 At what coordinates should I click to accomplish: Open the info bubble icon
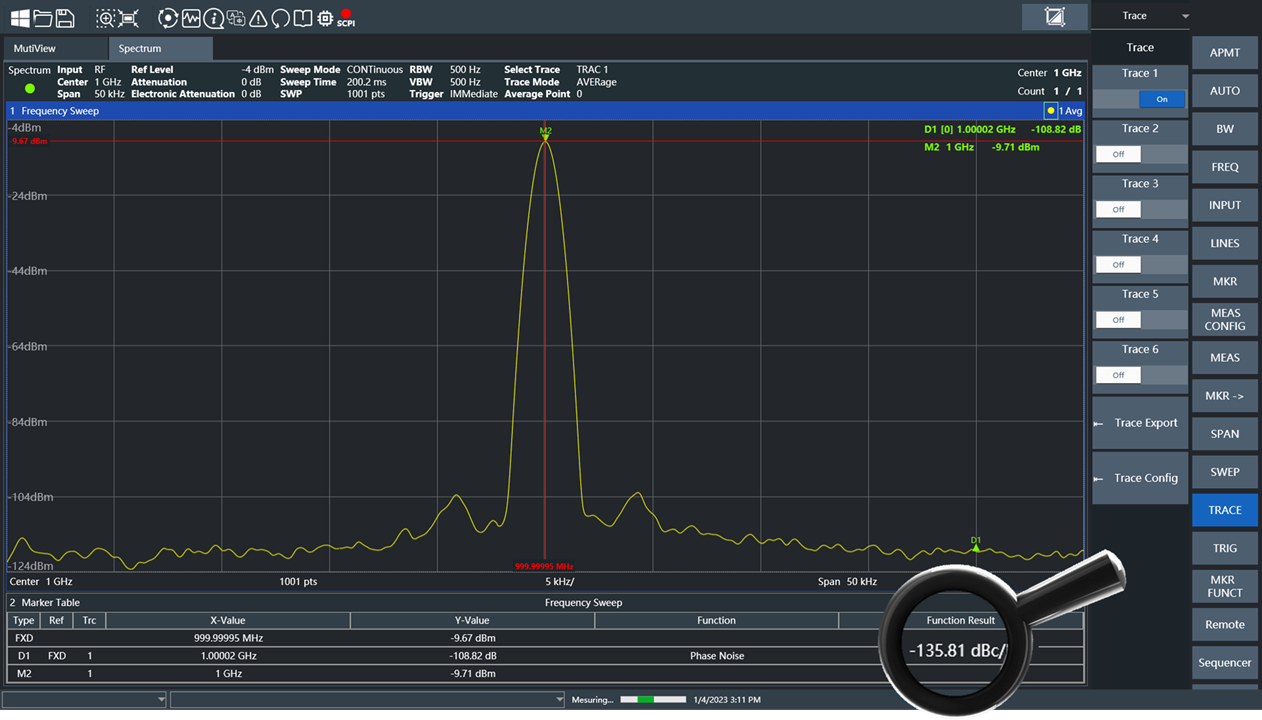pyautogui.click(x=213, y=18)
